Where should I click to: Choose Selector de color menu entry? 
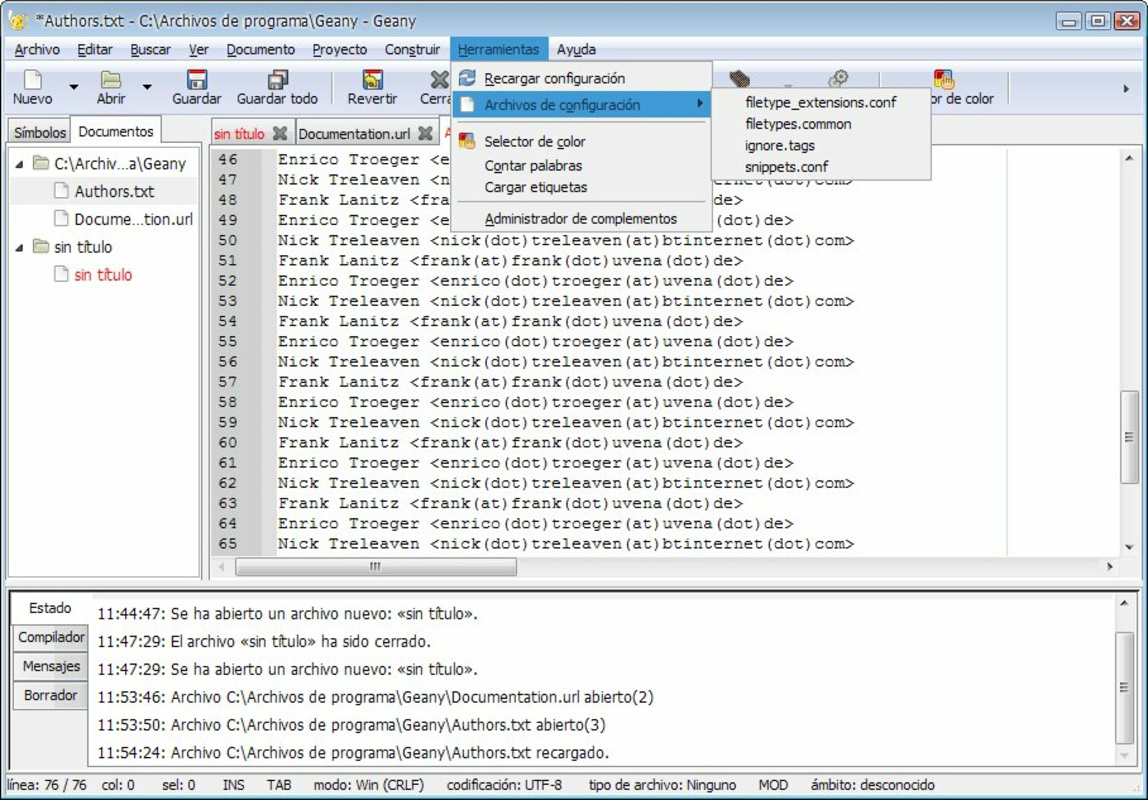581,141
